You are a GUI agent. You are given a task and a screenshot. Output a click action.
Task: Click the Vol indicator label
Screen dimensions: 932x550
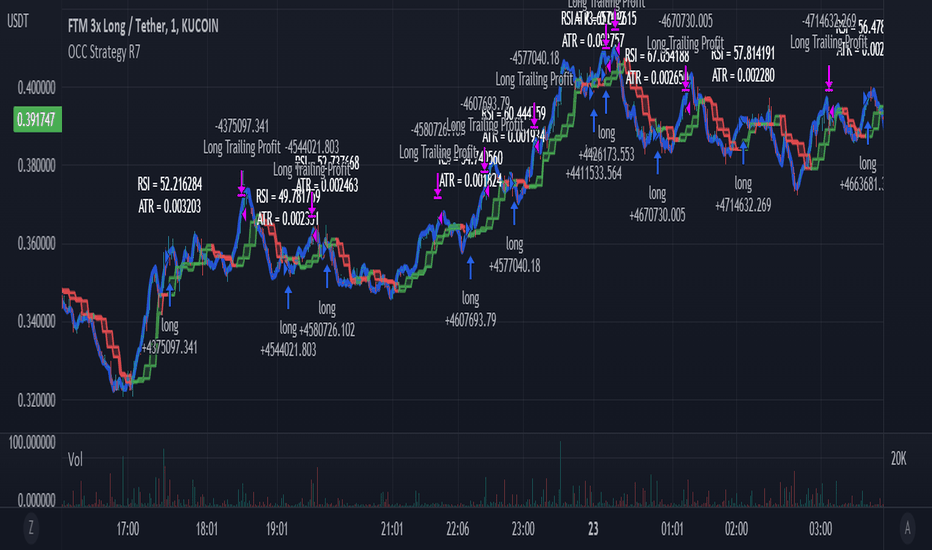(75, 460)
